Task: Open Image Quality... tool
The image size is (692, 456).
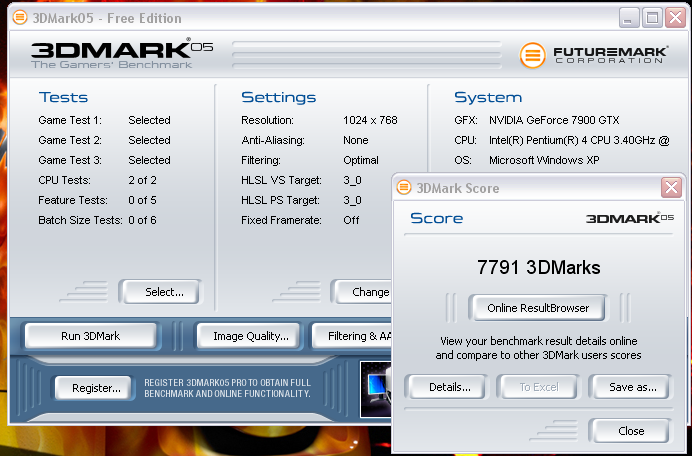Action: coord(250,336)
